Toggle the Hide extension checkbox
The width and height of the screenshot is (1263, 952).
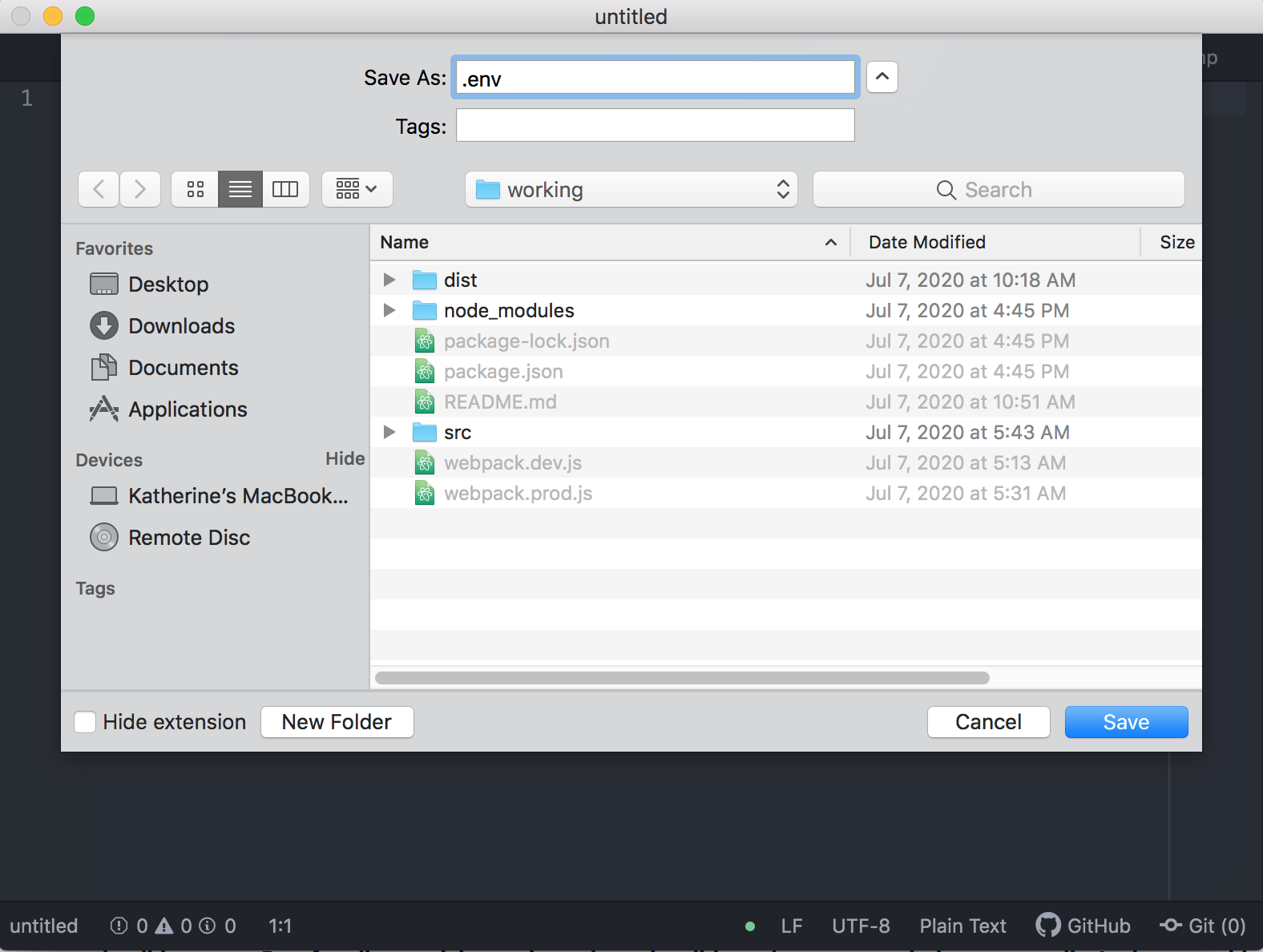[x=85, y=722]
